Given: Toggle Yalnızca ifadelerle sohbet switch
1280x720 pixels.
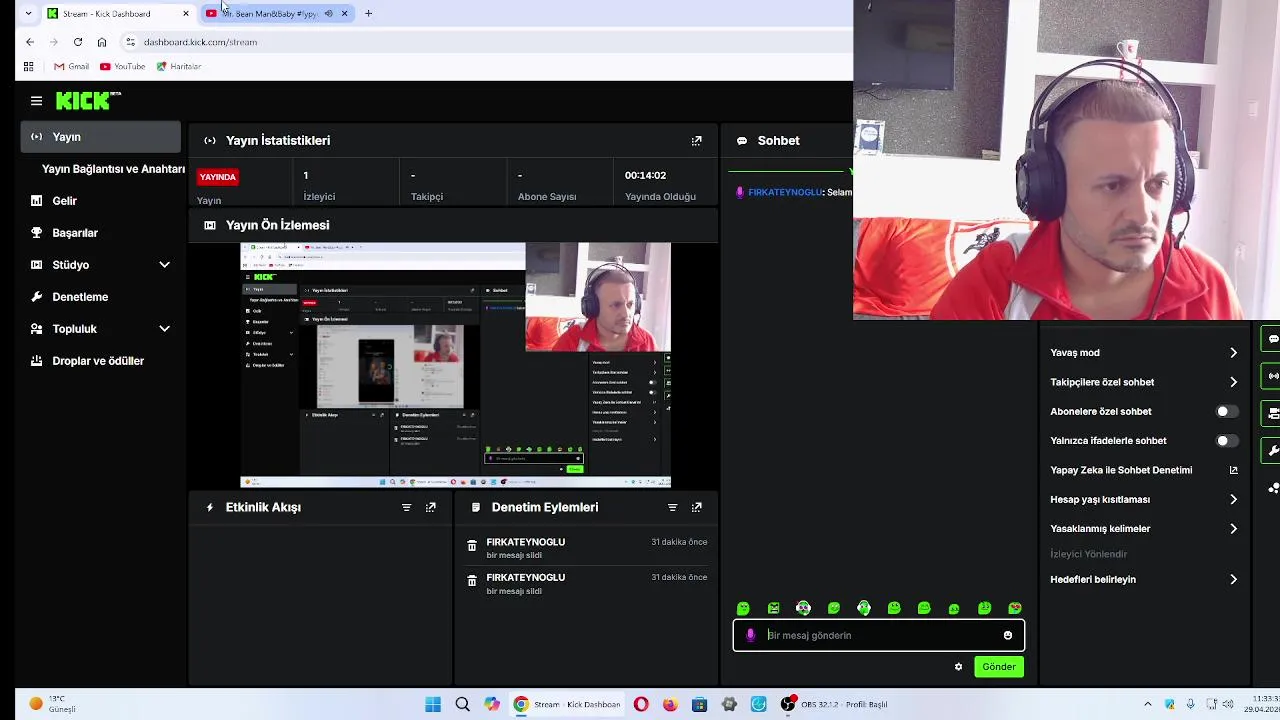Looking at the screenshot, I should click(1226, 441).
